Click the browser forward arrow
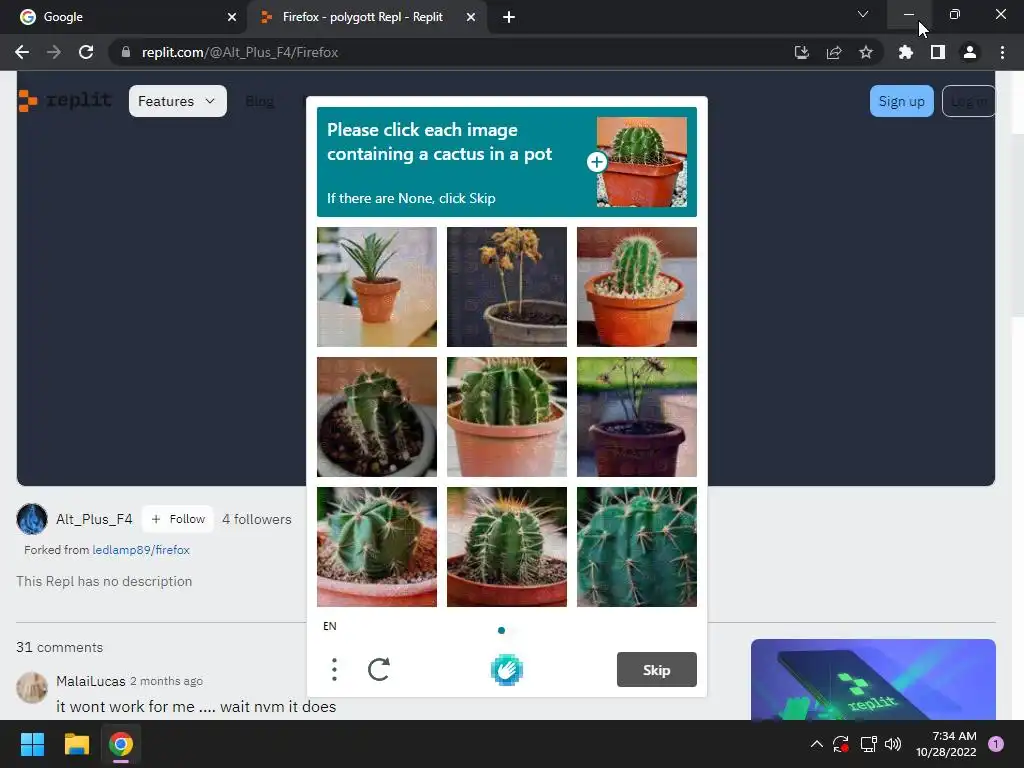Image resolution: width=1024 pixels, height=768 pixels. (54, 52)
